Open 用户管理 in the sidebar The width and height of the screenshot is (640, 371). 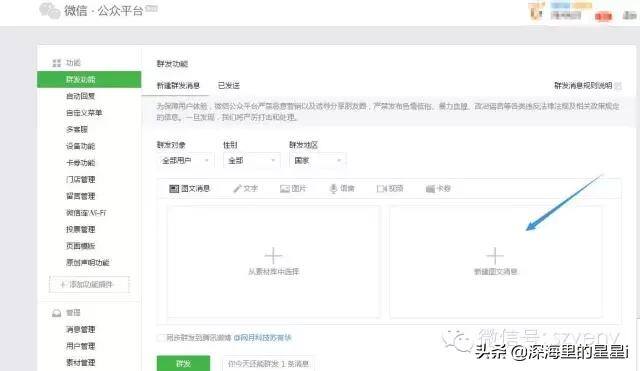coord(80,346)
